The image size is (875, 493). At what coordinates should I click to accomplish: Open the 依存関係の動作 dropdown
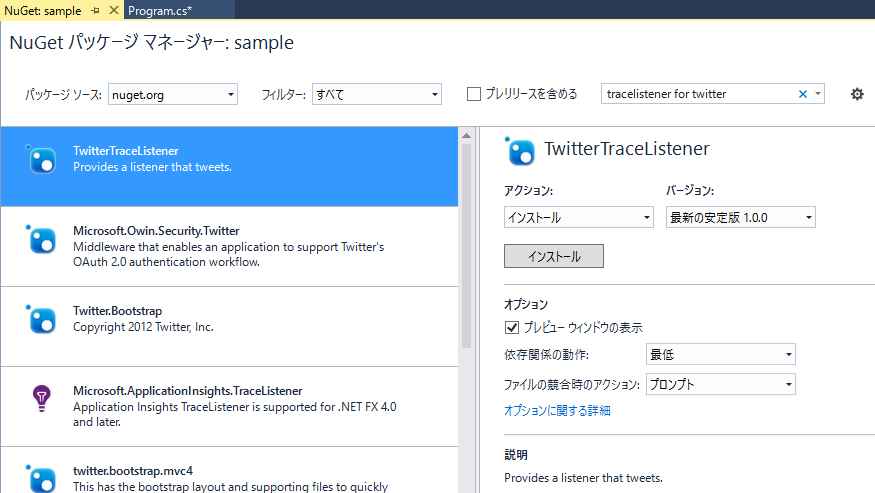[720, 354]
